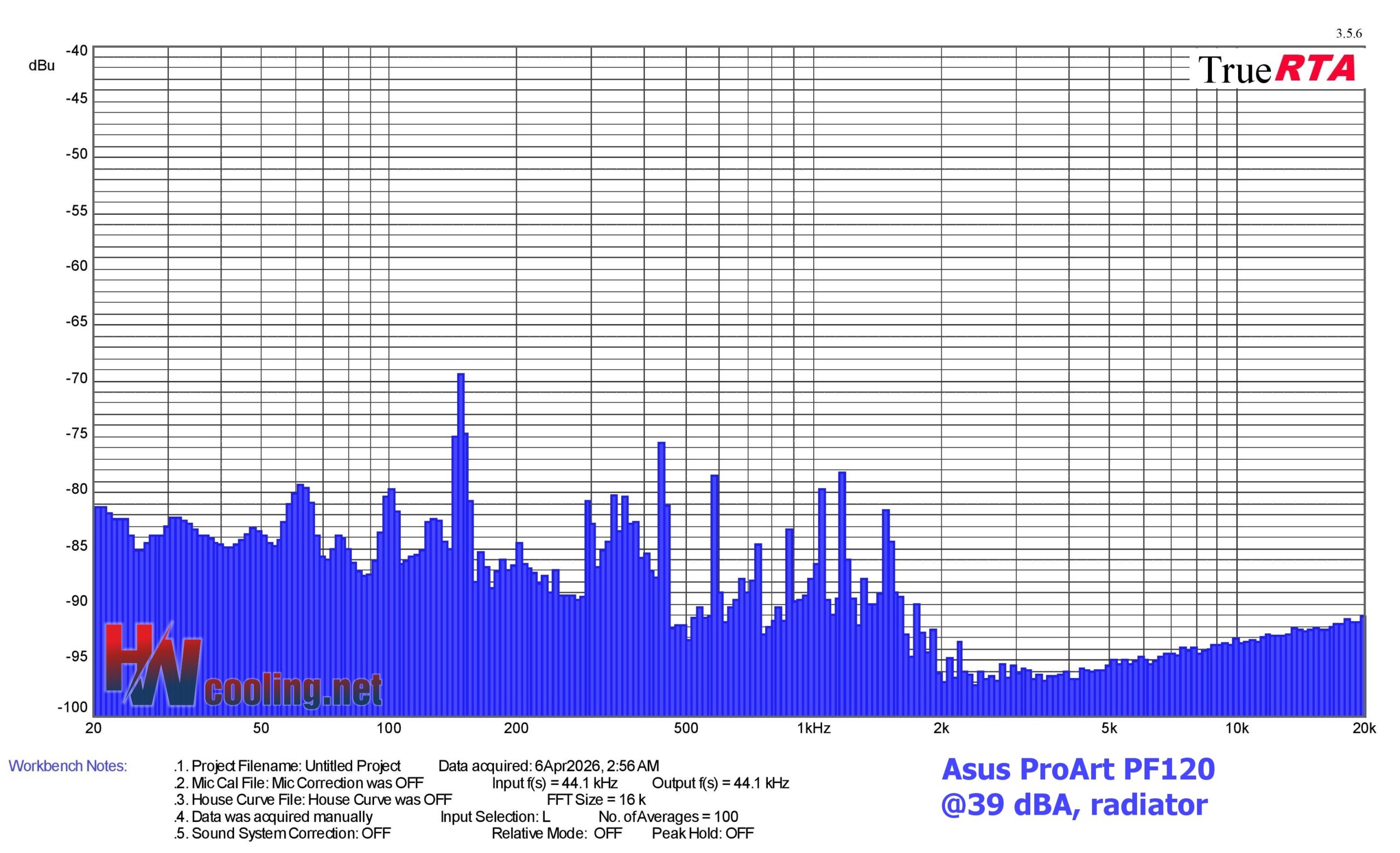Click the TrueRTA logo
Screen dimensions: 1400x853
[x=1276, y=69]
